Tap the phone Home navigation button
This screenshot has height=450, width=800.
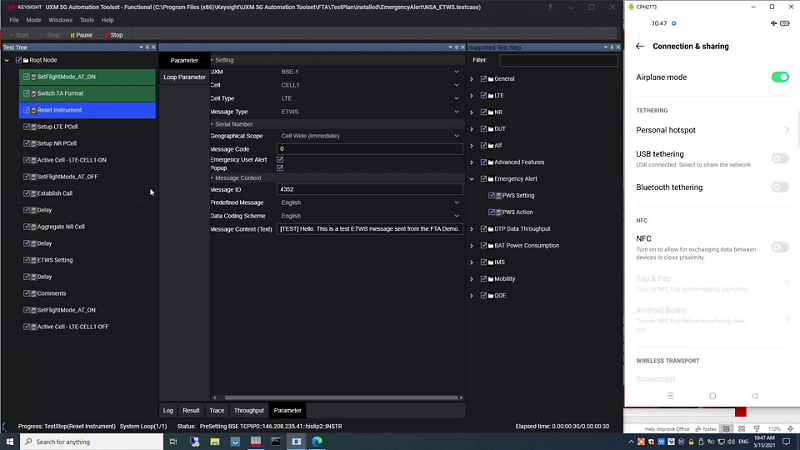[713, 396]
